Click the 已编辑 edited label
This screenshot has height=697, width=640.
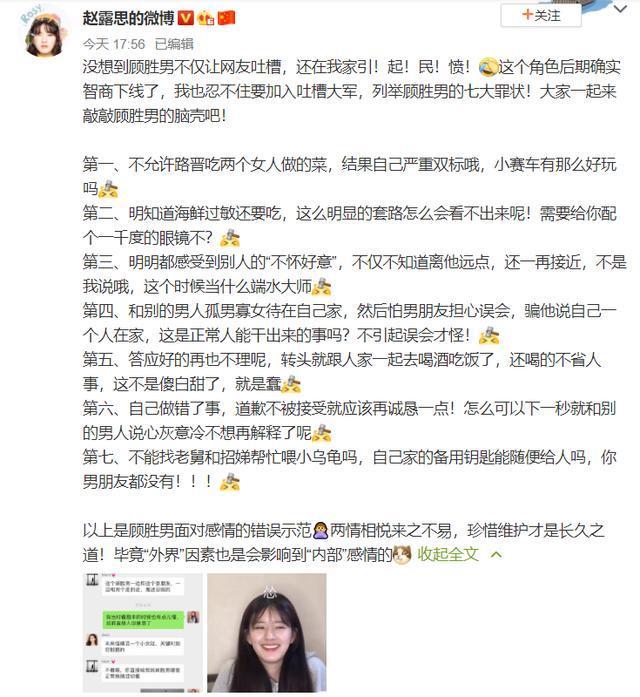pos(174,44)
